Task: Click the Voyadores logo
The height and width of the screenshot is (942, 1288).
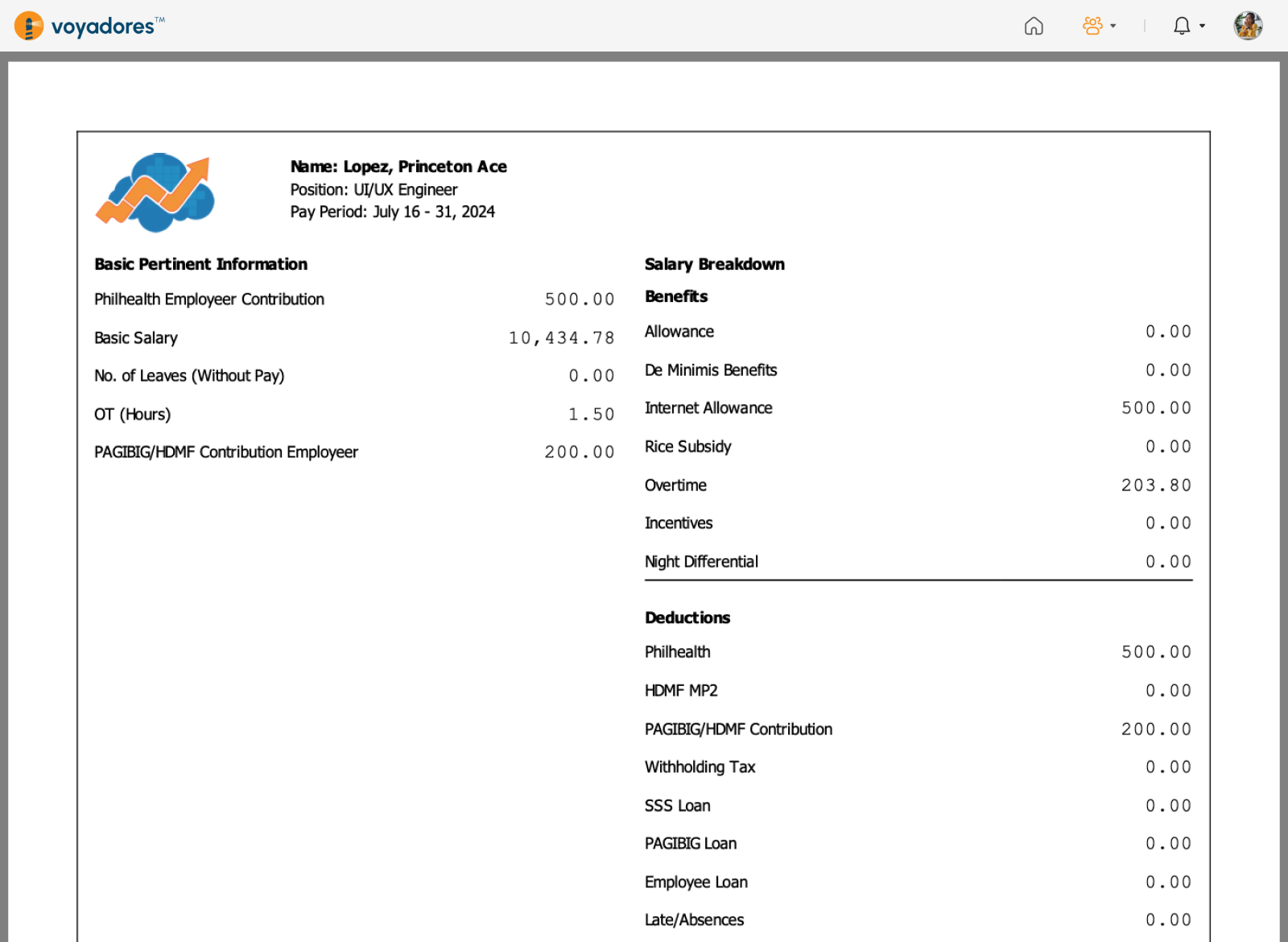Action: pos(90,26)
